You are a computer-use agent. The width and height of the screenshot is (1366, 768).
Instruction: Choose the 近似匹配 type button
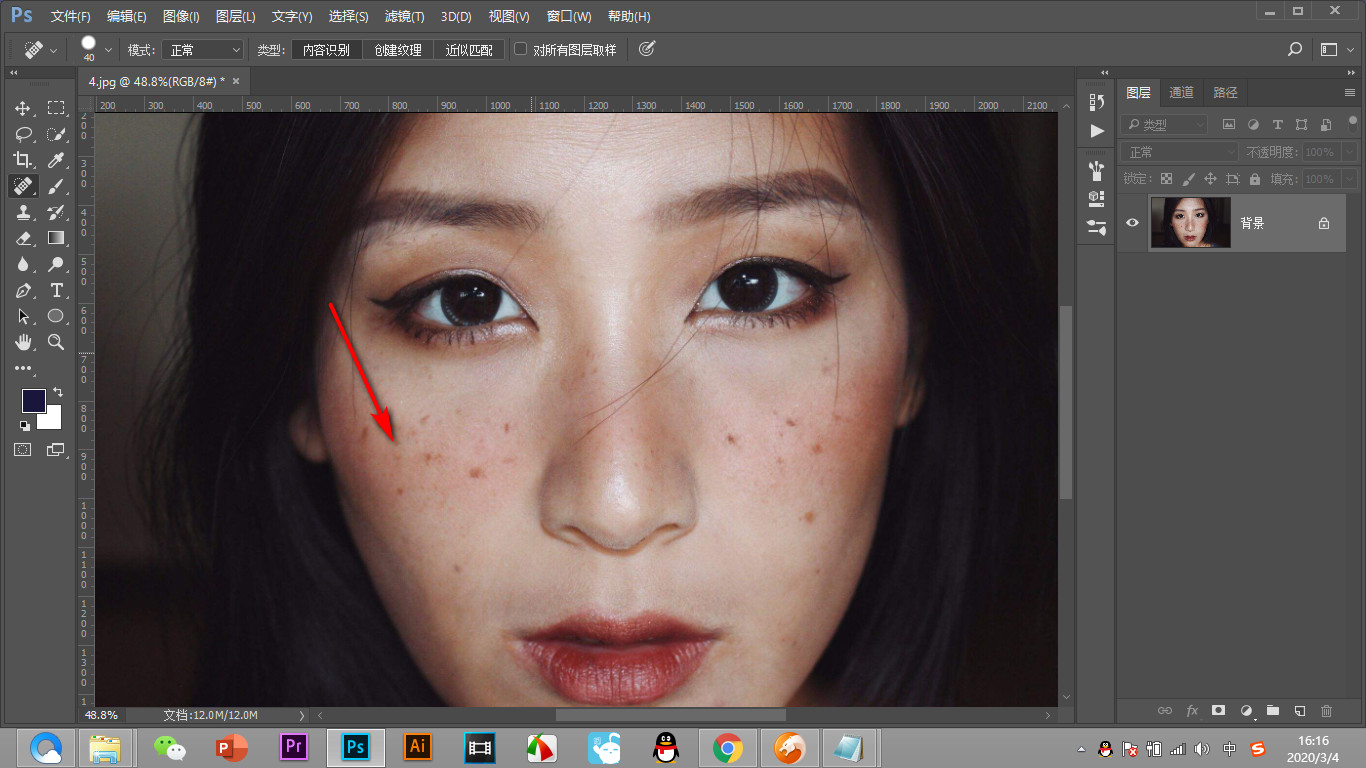(x=469, y=50)
